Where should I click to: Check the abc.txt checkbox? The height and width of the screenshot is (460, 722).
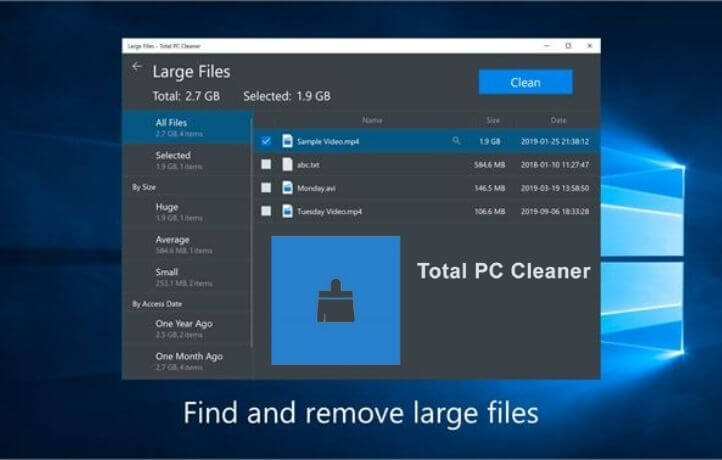pos(266,164)
